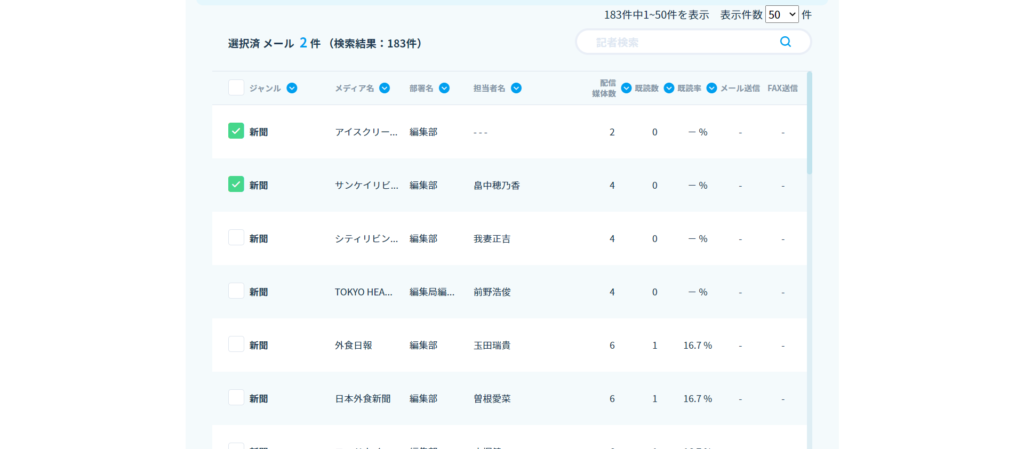Viewport: 1024px width, 449px height.
Task: Click the FAX送信 column header
Action: [x=782, y=88]
